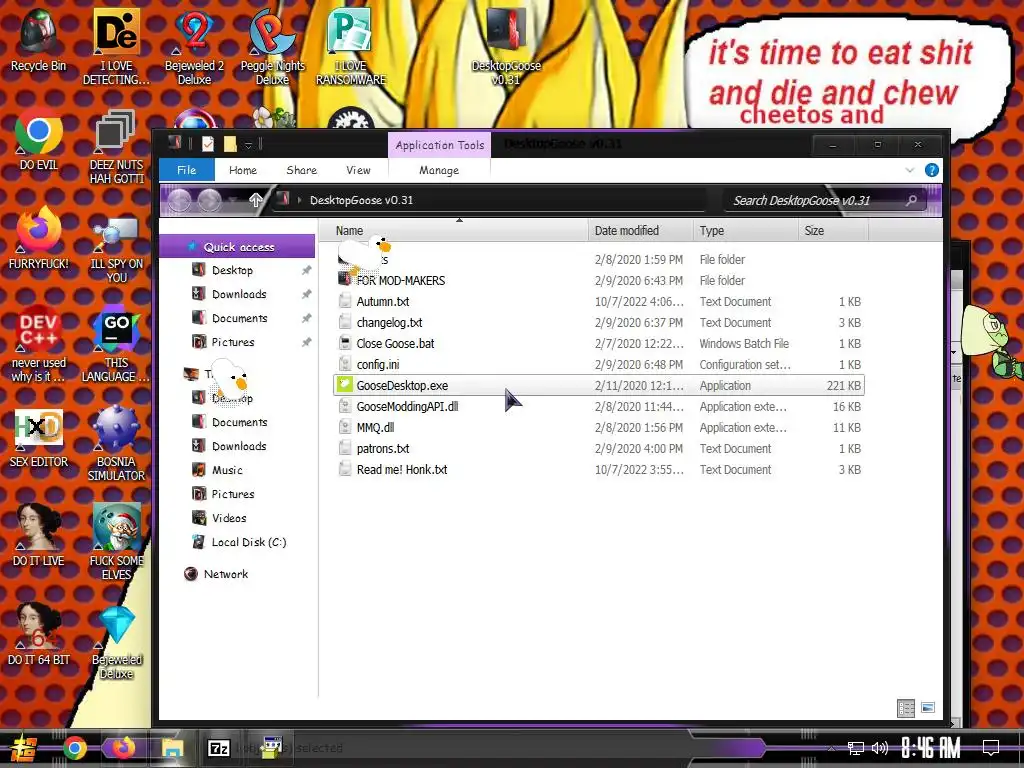Open the File menu tab
Image resolution: width=1024 pixels, height=768 pixels.
point(187,170)
